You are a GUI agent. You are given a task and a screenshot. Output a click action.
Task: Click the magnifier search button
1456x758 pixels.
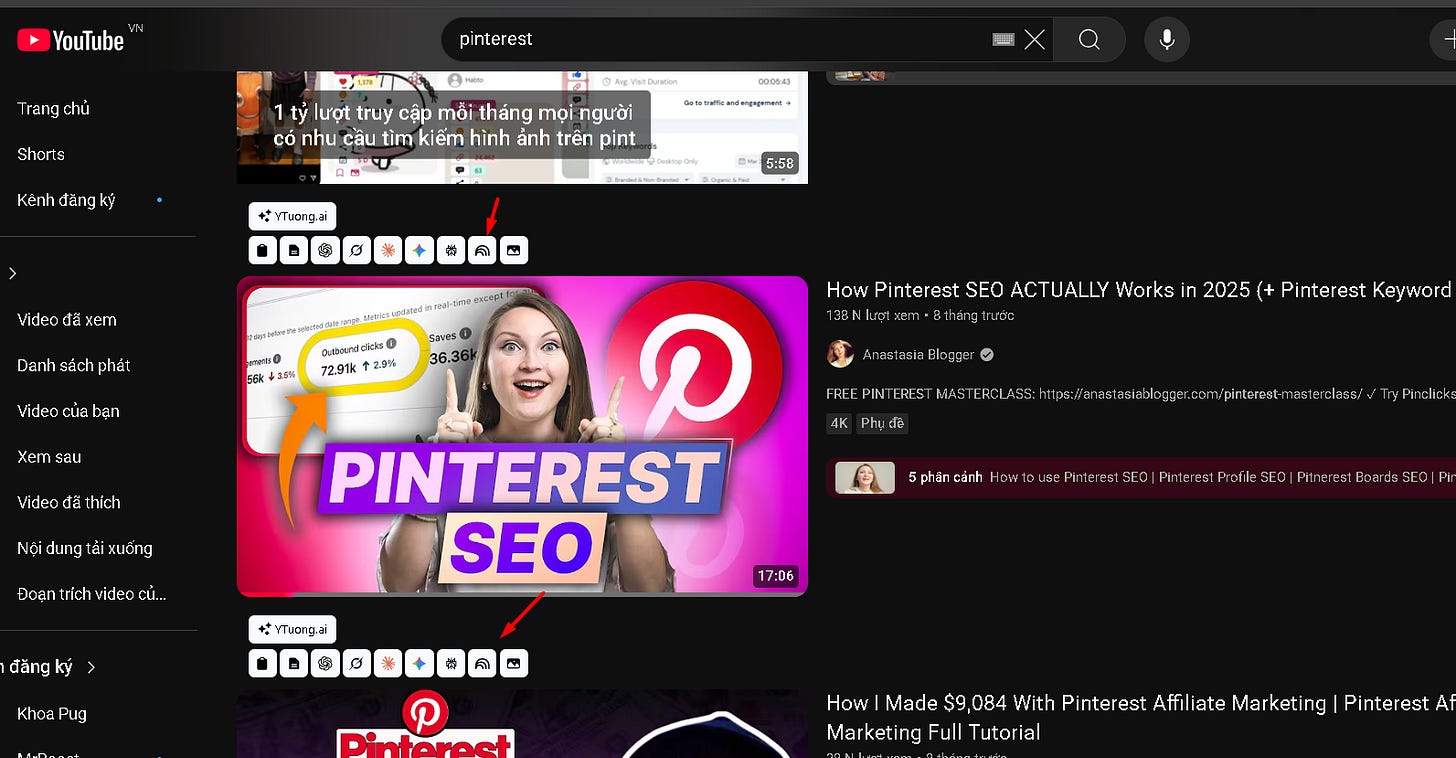1089,40
